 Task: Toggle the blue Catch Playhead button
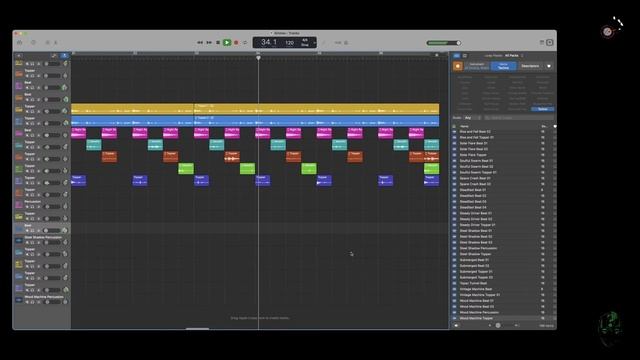64,56
